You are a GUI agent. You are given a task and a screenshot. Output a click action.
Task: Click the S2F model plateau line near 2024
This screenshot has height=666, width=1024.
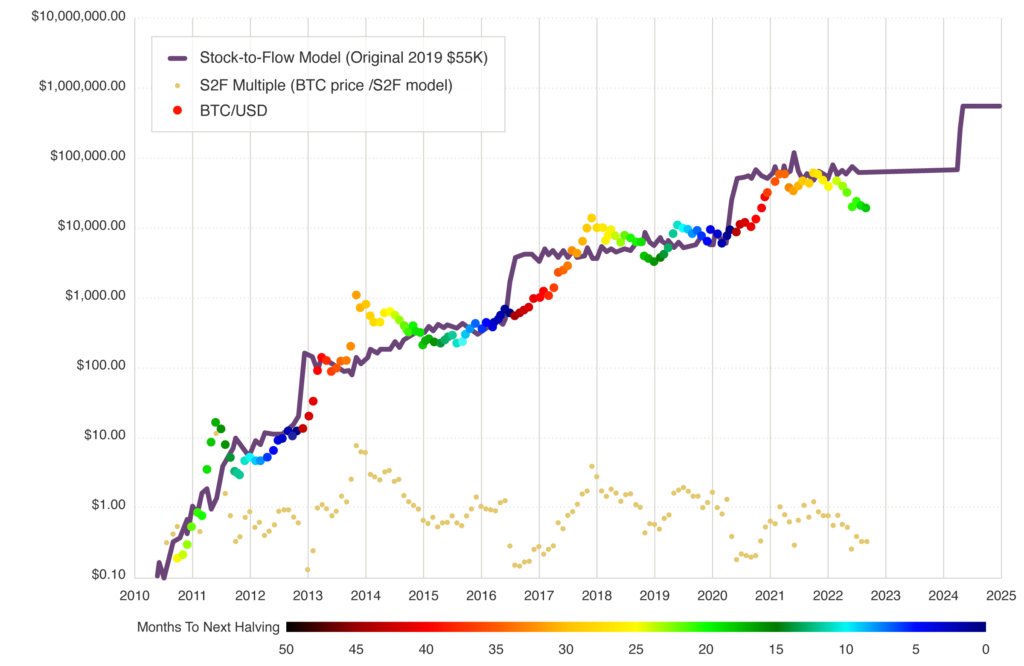click(x=908, y=171)
